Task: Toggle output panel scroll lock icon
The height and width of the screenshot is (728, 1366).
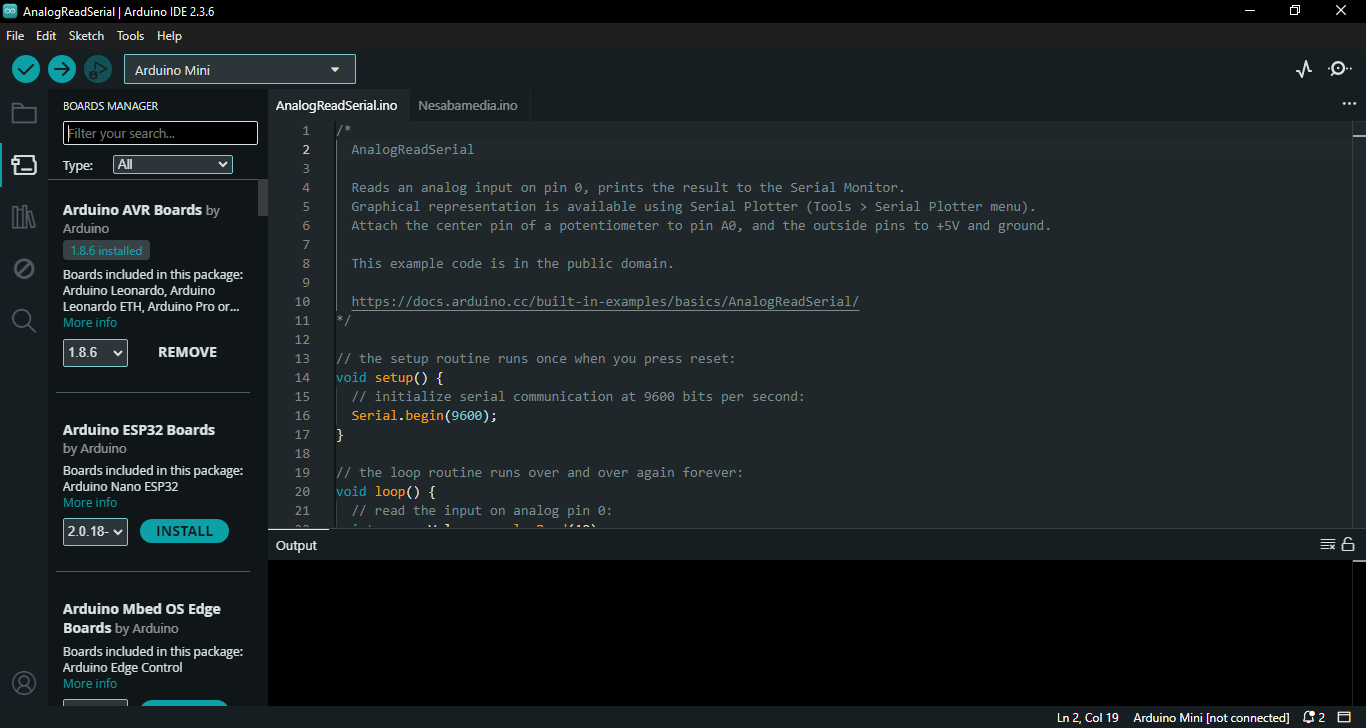Action: pos(1348,545)
